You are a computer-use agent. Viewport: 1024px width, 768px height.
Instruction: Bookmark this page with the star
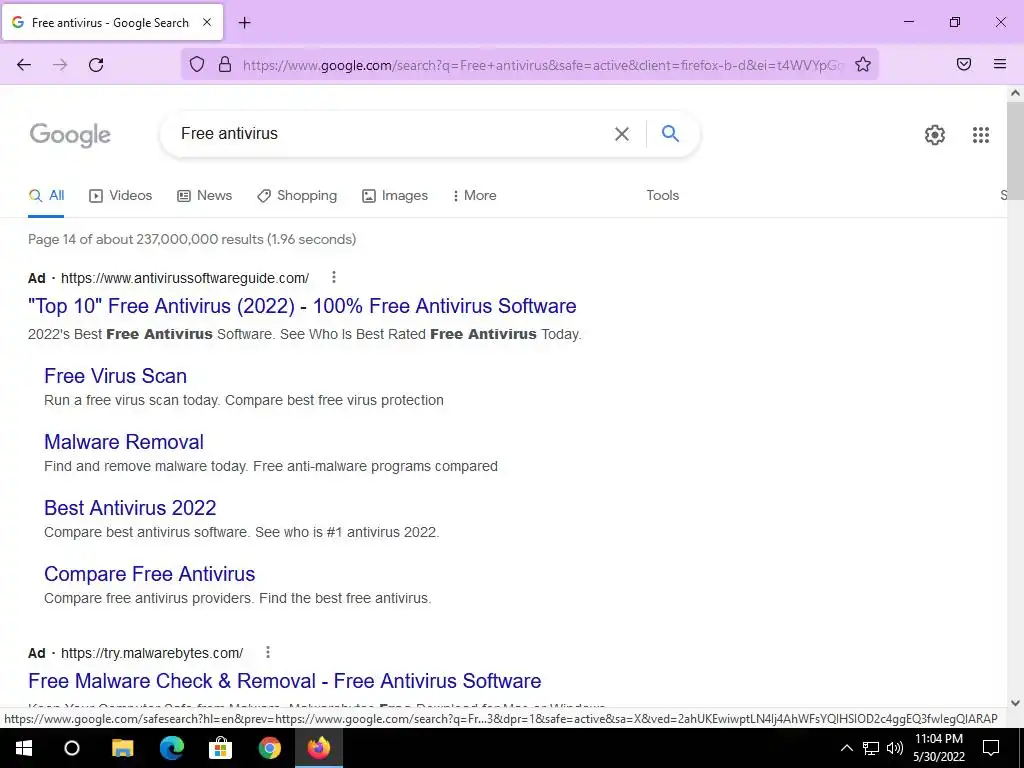tap(863, 64)
